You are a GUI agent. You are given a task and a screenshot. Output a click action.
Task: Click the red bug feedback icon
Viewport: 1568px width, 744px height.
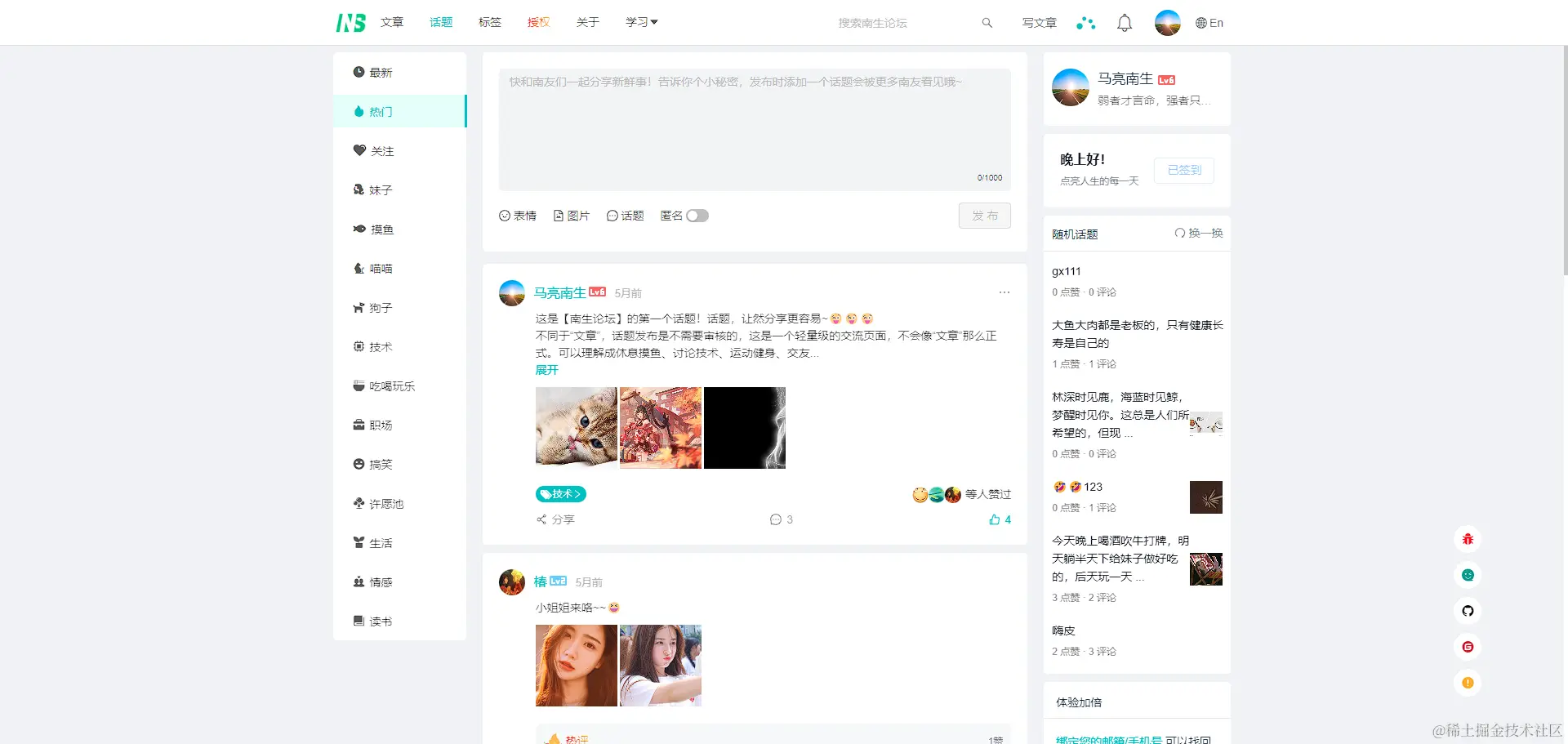tap(1468, 539)
